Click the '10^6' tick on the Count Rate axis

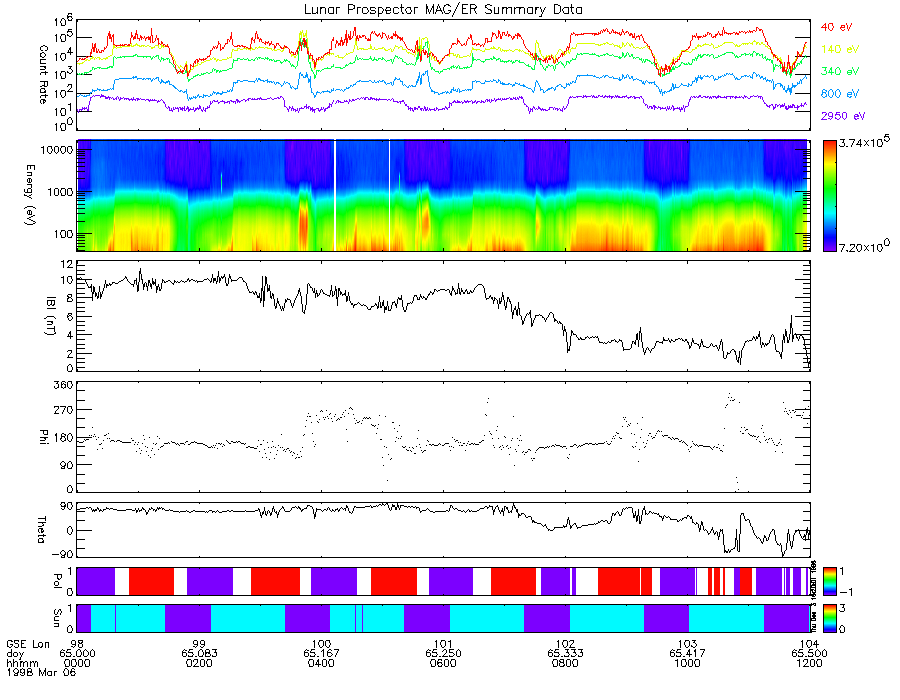tap(63, 22)
